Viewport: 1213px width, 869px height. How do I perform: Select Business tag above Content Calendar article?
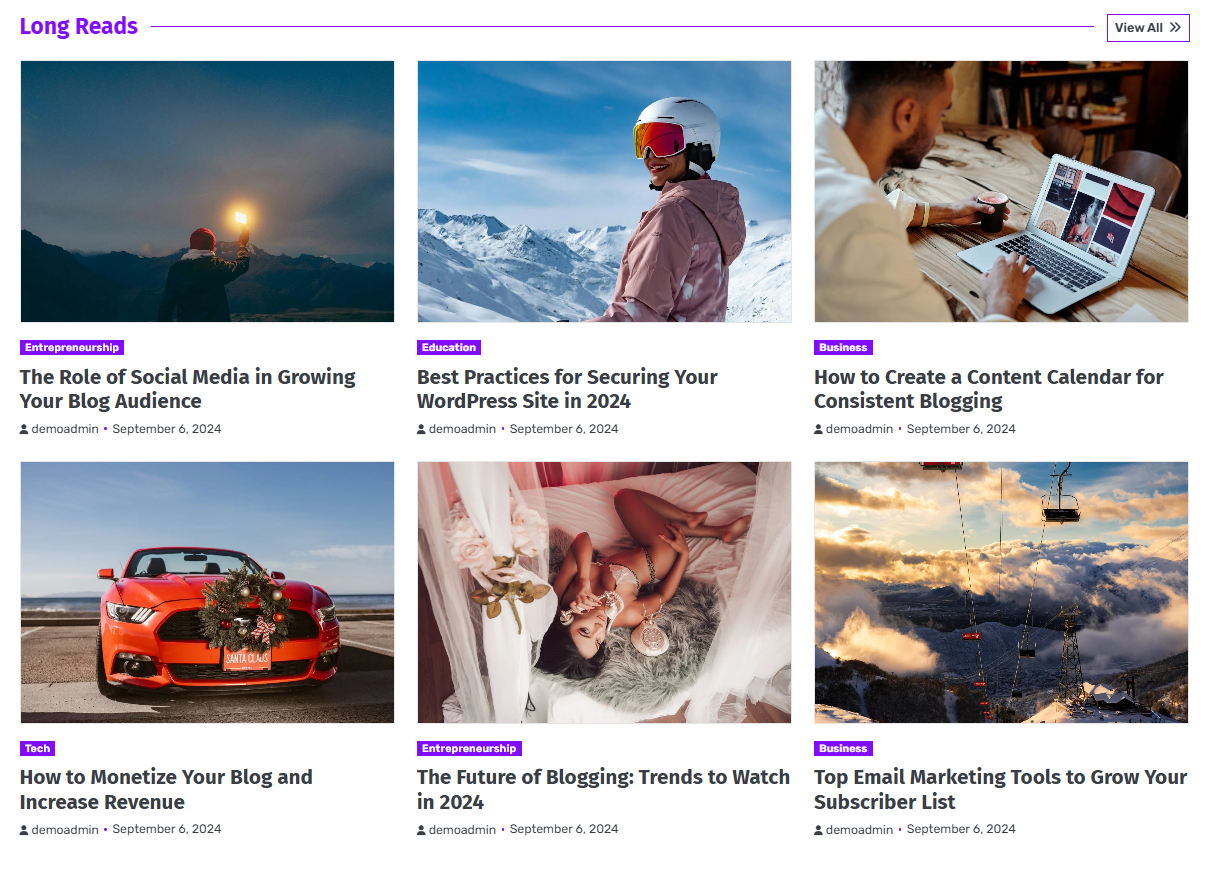[843, 348]
